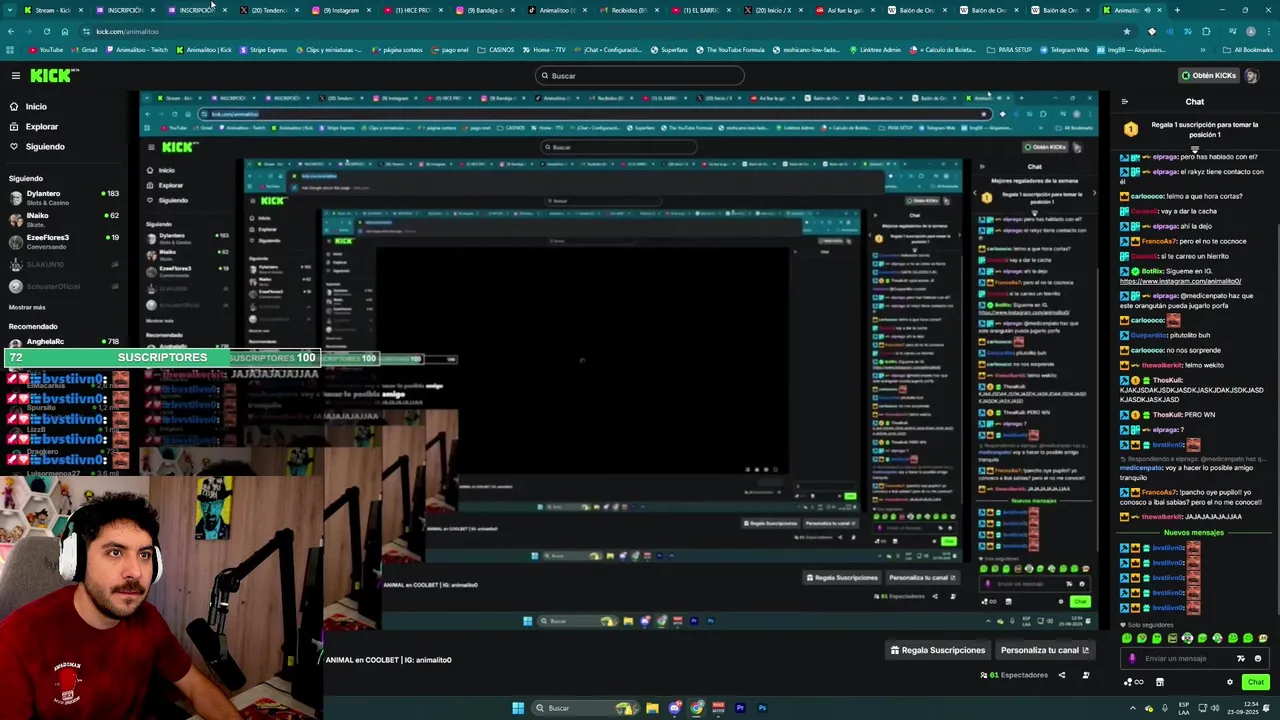
Task: Go back in browser
Action: tap(11, 32)
